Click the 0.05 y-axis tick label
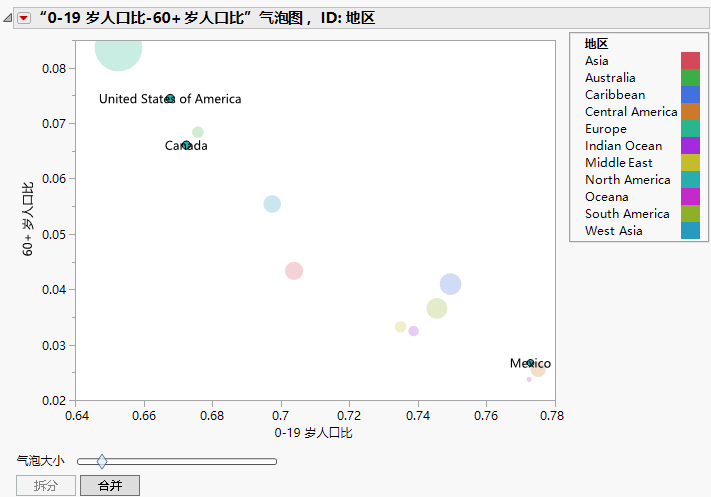 point(54,234)
